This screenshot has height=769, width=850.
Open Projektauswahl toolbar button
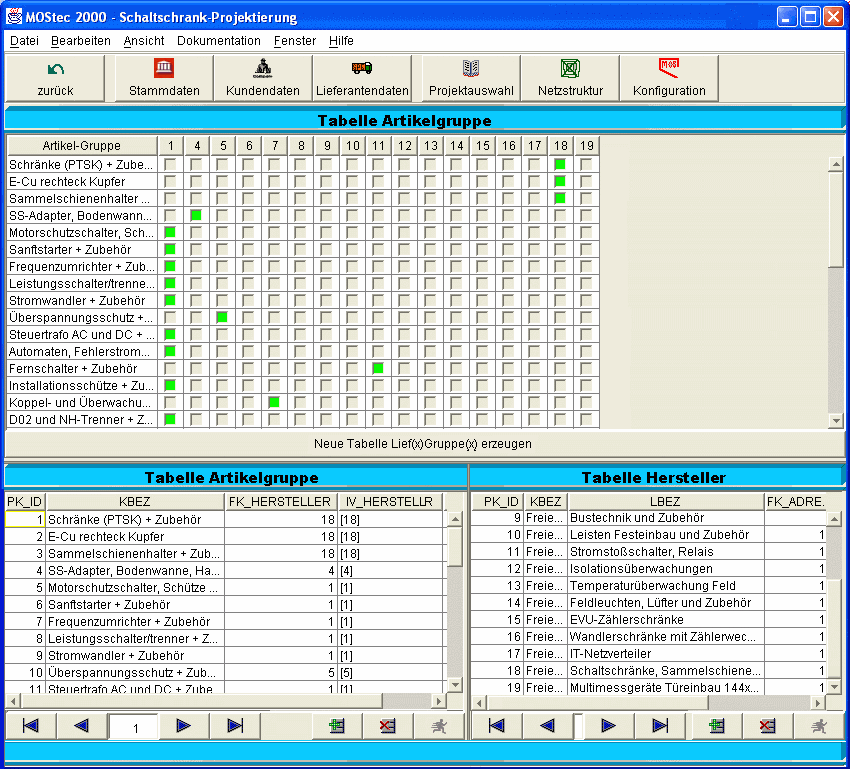471,78
